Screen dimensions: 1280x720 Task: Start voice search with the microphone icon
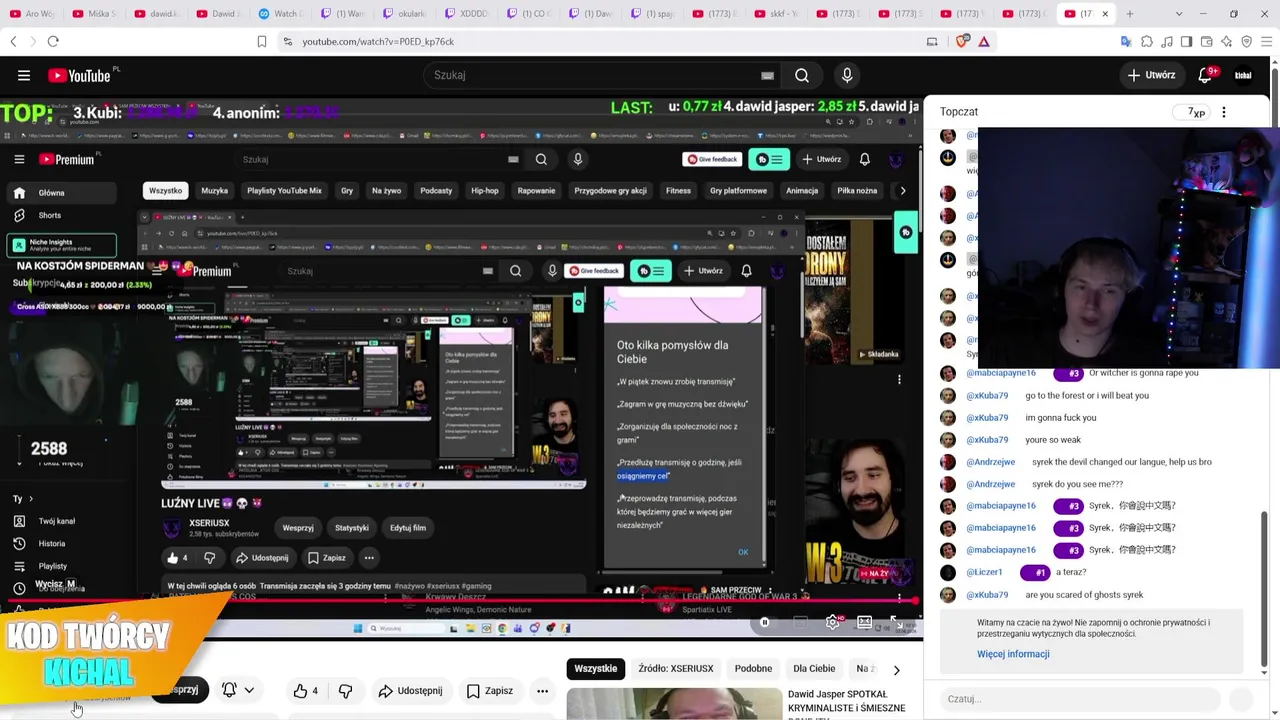tap(847, 75)
